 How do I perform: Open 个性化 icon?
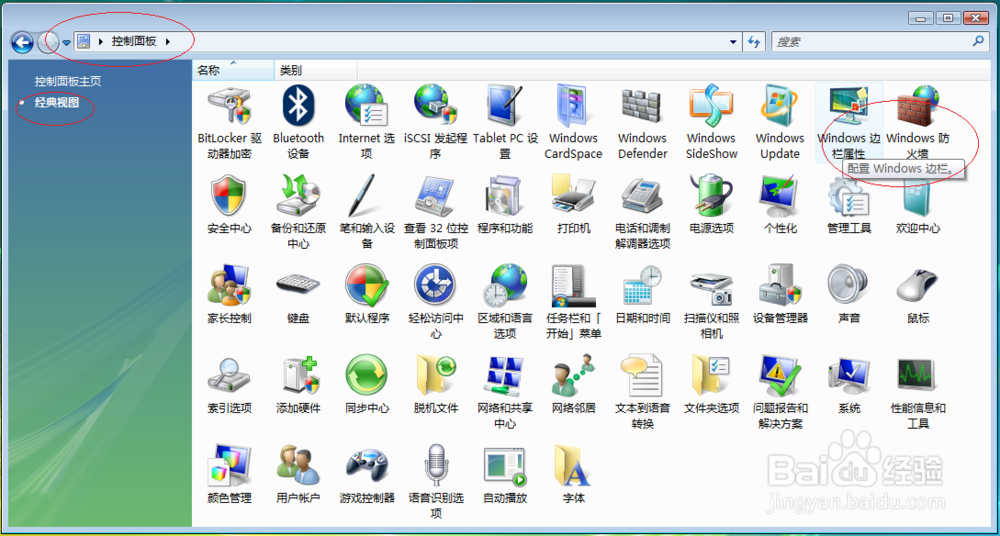click(x=780, y=196)
